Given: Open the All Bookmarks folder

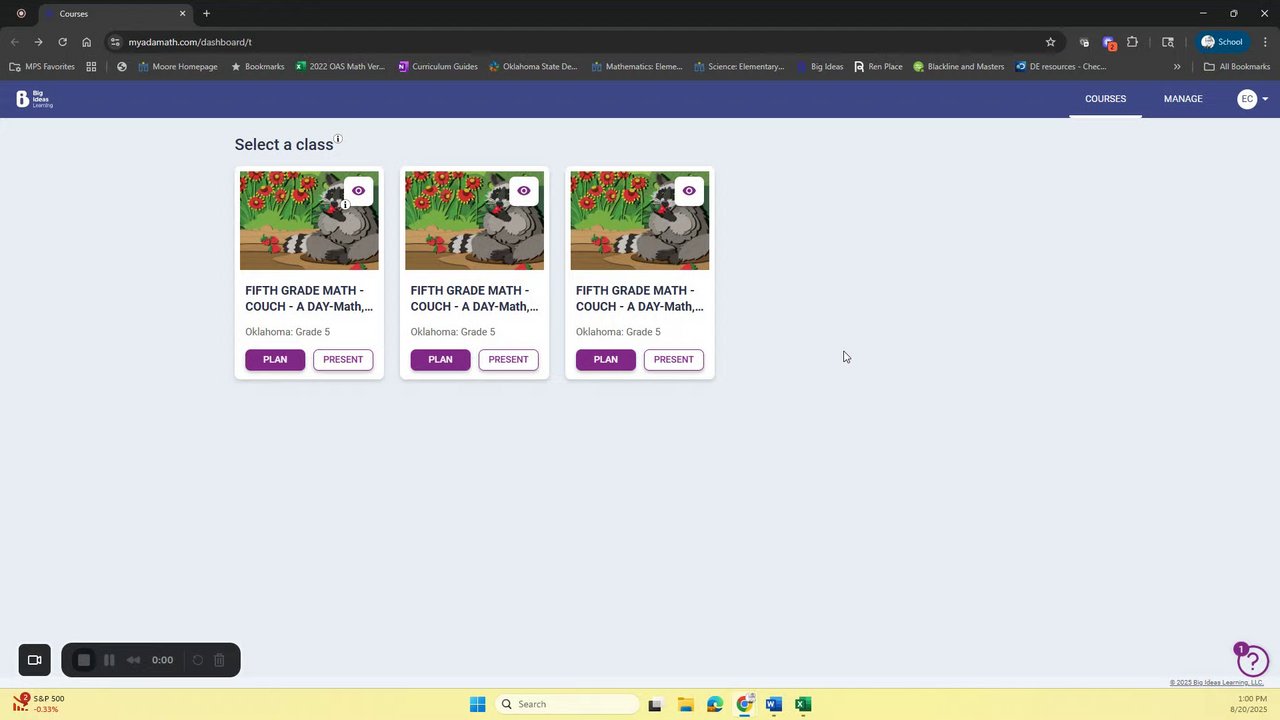Looking at the screenshot, I should (1237, 67).
